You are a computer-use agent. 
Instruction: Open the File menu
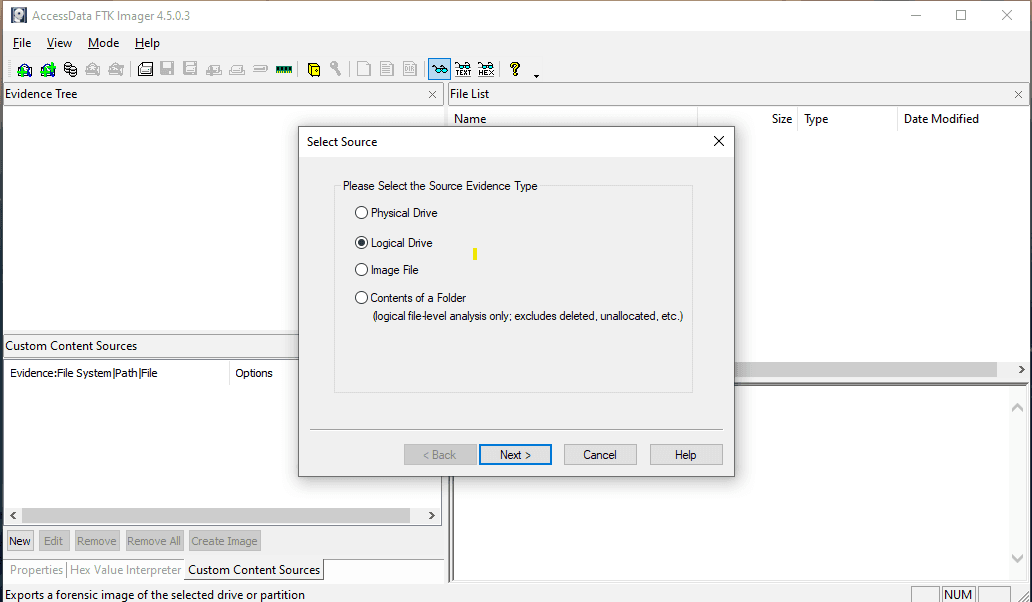point(22,43)
